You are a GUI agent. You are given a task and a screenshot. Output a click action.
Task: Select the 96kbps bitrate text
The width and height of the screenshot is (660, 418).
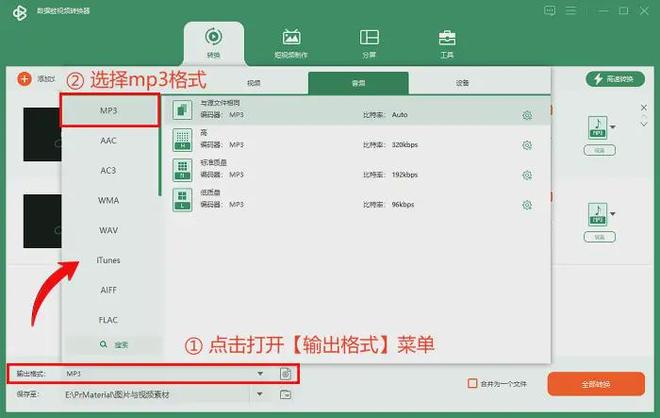point(403,205)
